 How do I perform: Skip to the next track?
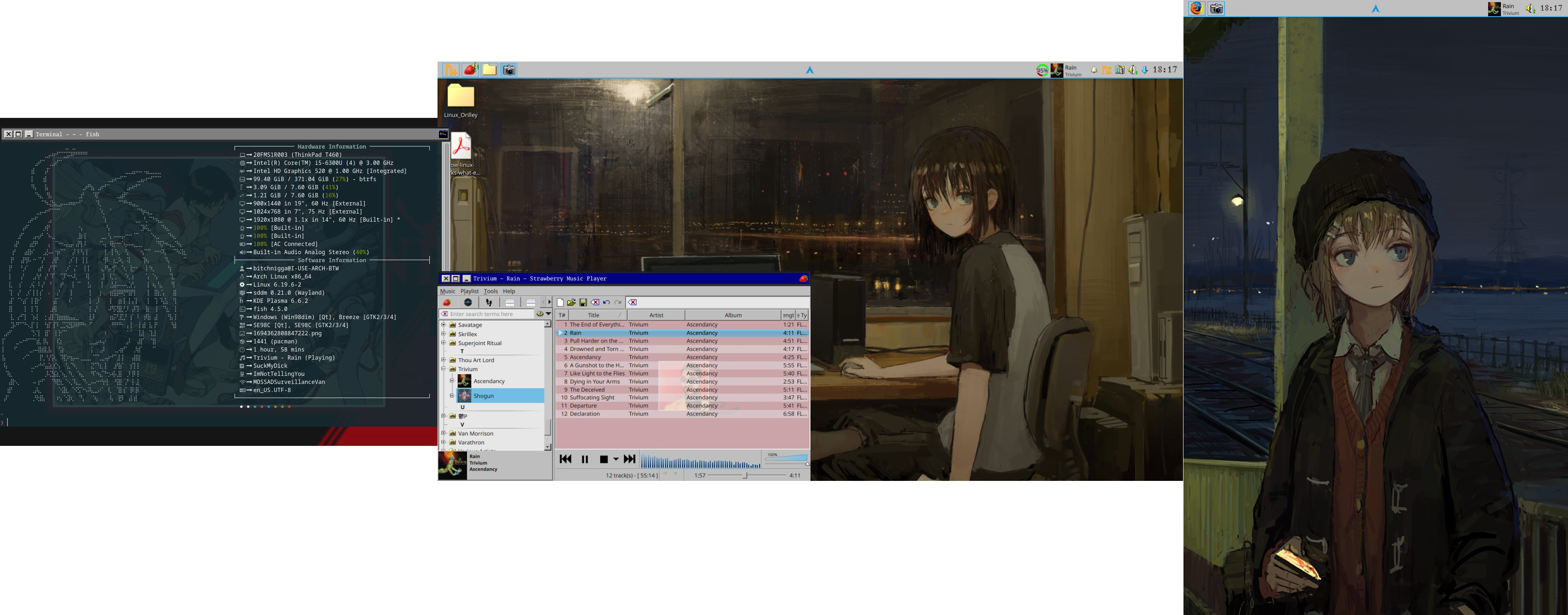(629, 459)
